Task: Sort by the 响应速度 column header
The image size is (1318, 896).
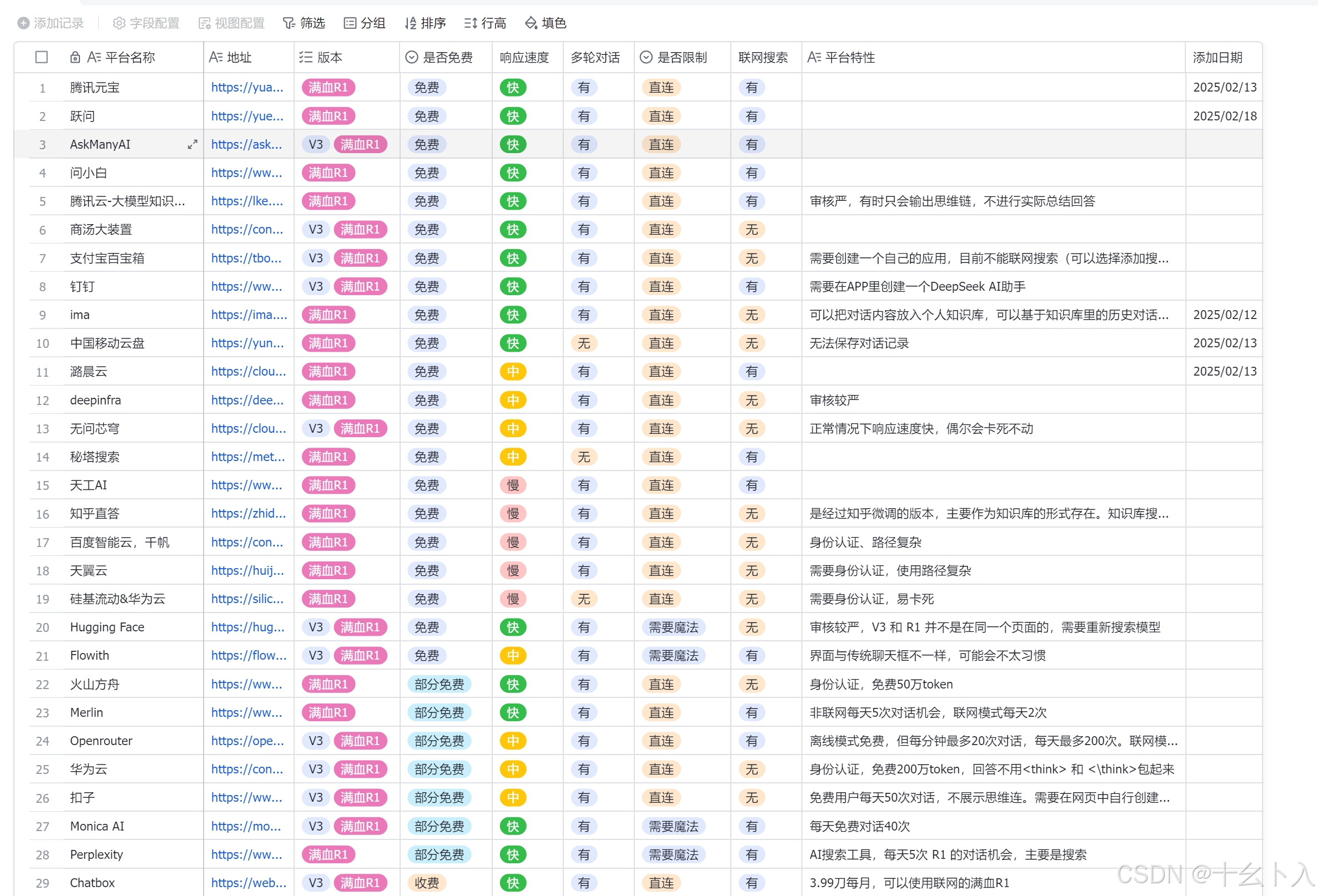Action: click(524, 57)
